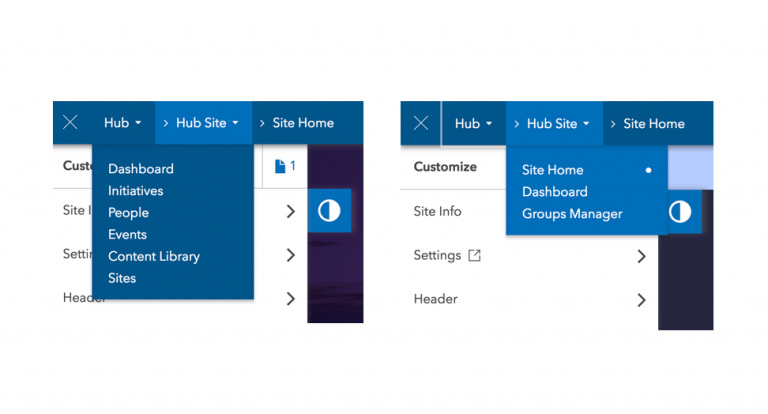Expand the Settings row chevron in right panel

(641, 256)
